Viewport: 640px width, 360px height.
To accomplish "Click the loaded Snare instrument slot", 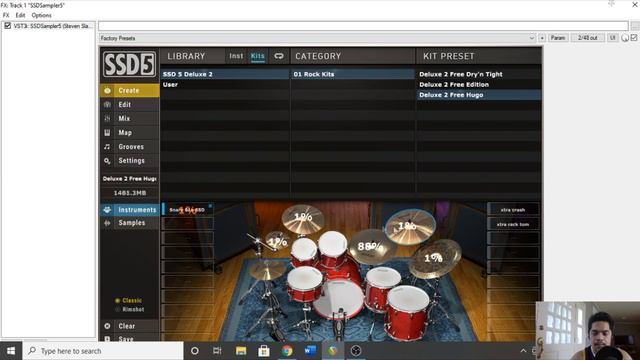I will [187, 210].
